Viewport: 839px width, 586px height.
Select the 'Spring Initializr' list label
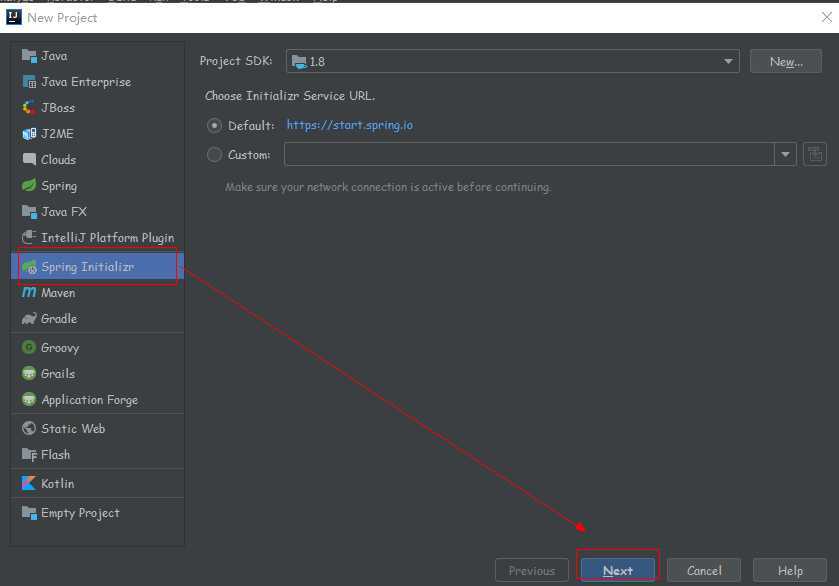pos(88,267)
